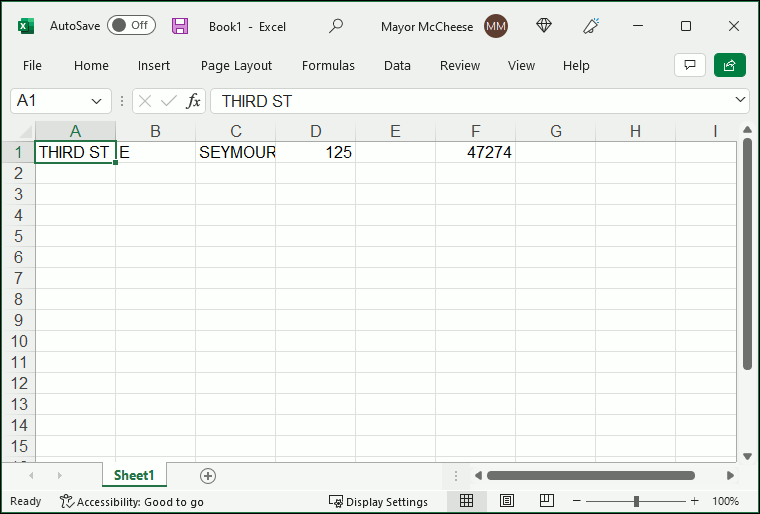Click the Insert Function fx icon

pyautogui.click(x=194, y=101)
